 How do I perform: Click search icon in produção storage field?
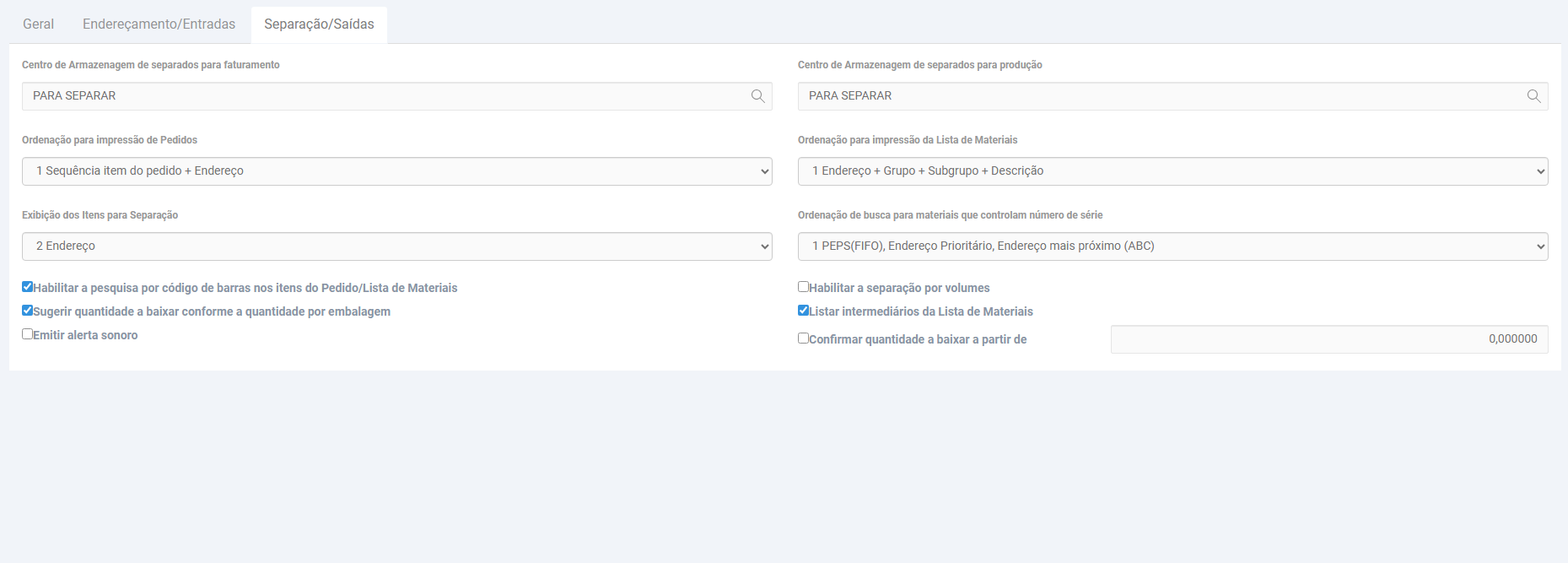click(x=1533, y=96)
